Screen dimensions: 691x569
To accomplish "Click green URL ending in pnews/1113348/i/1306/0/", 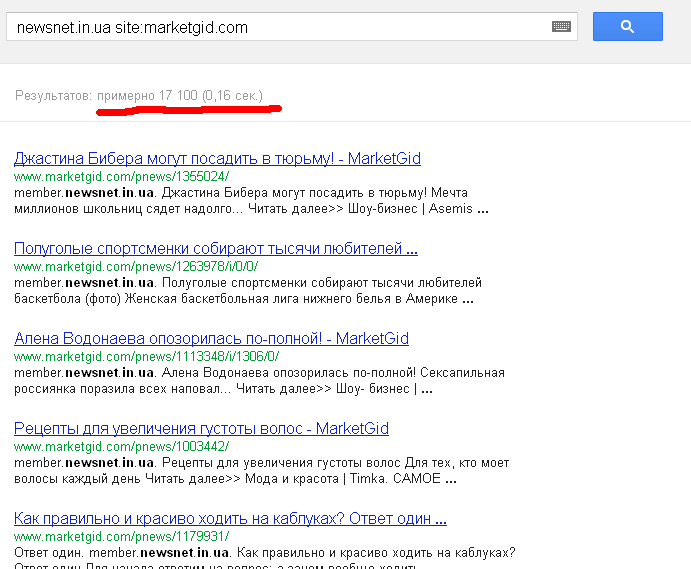I will [146, 356].
